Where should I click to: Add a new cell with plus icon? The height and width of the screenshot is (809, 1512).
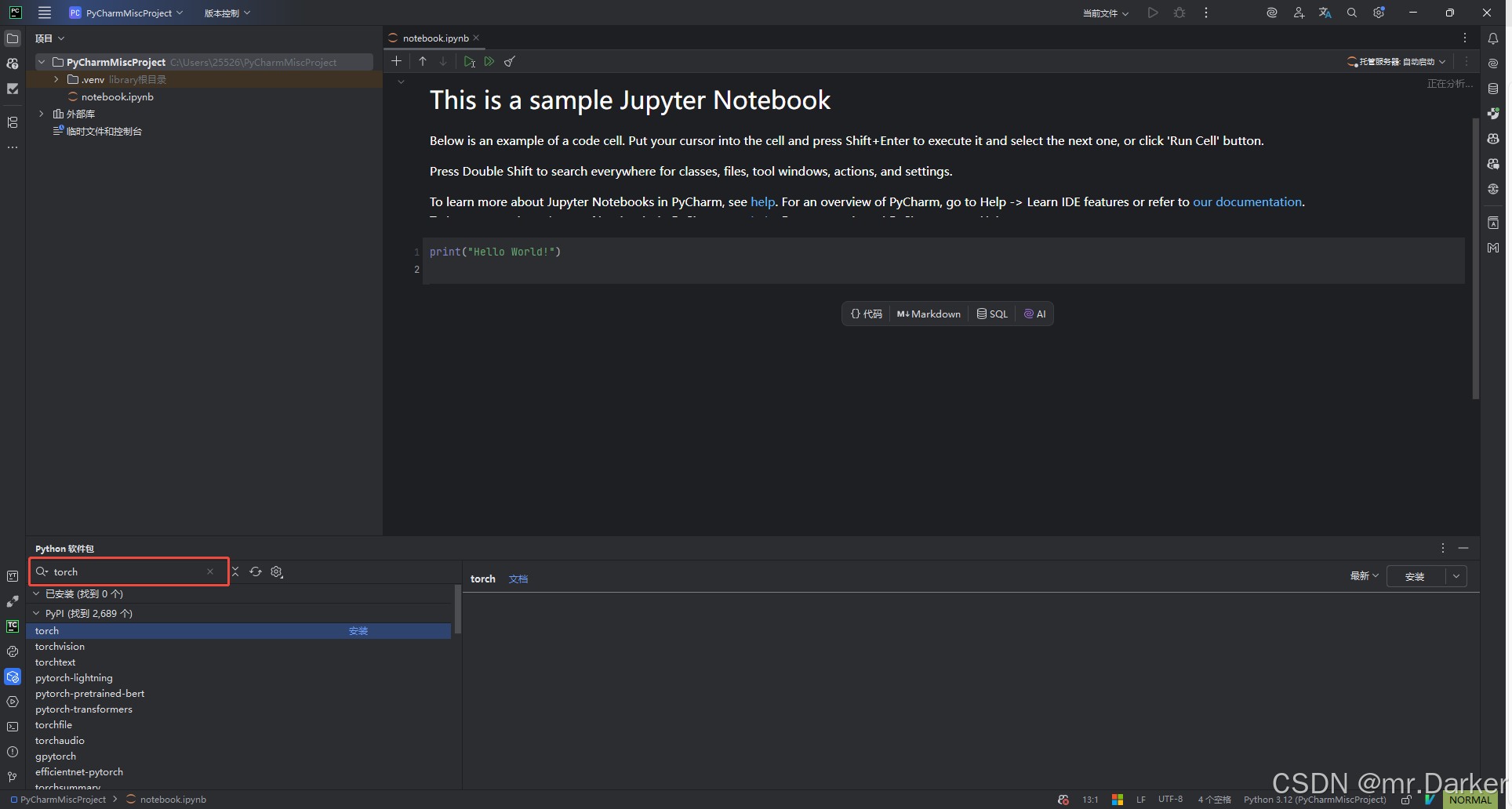coord(397,61)
